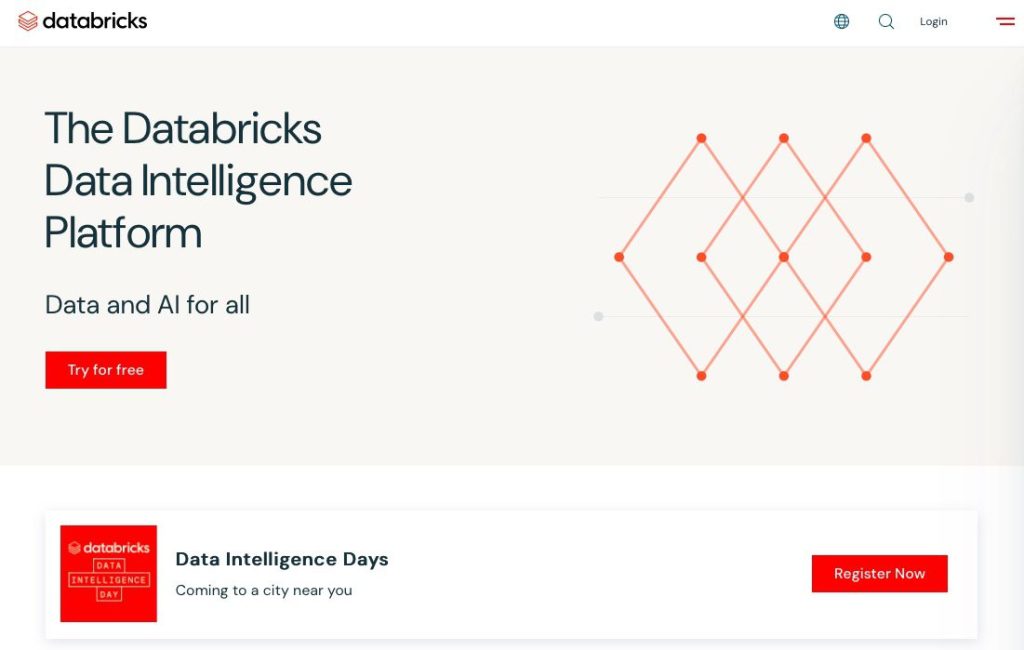Click the Data Intelligence Days title
This screenshot has height=650, width=1024.
tap(281, 559)
